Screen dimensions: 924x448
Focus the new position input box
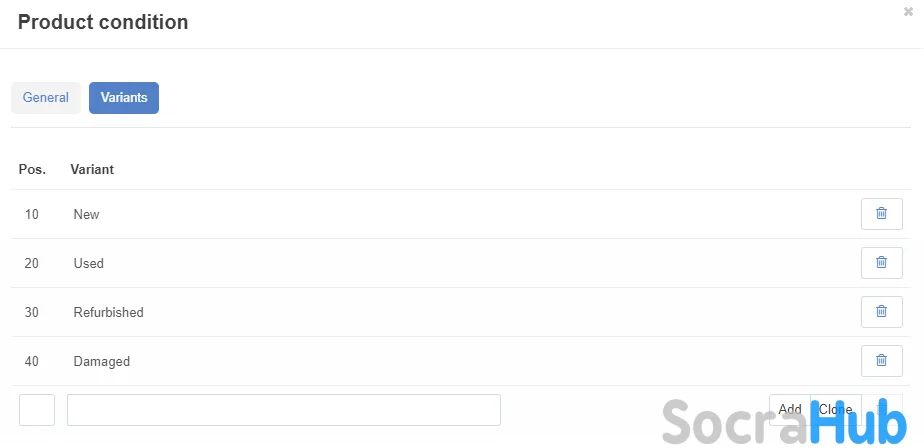(37, 410)
